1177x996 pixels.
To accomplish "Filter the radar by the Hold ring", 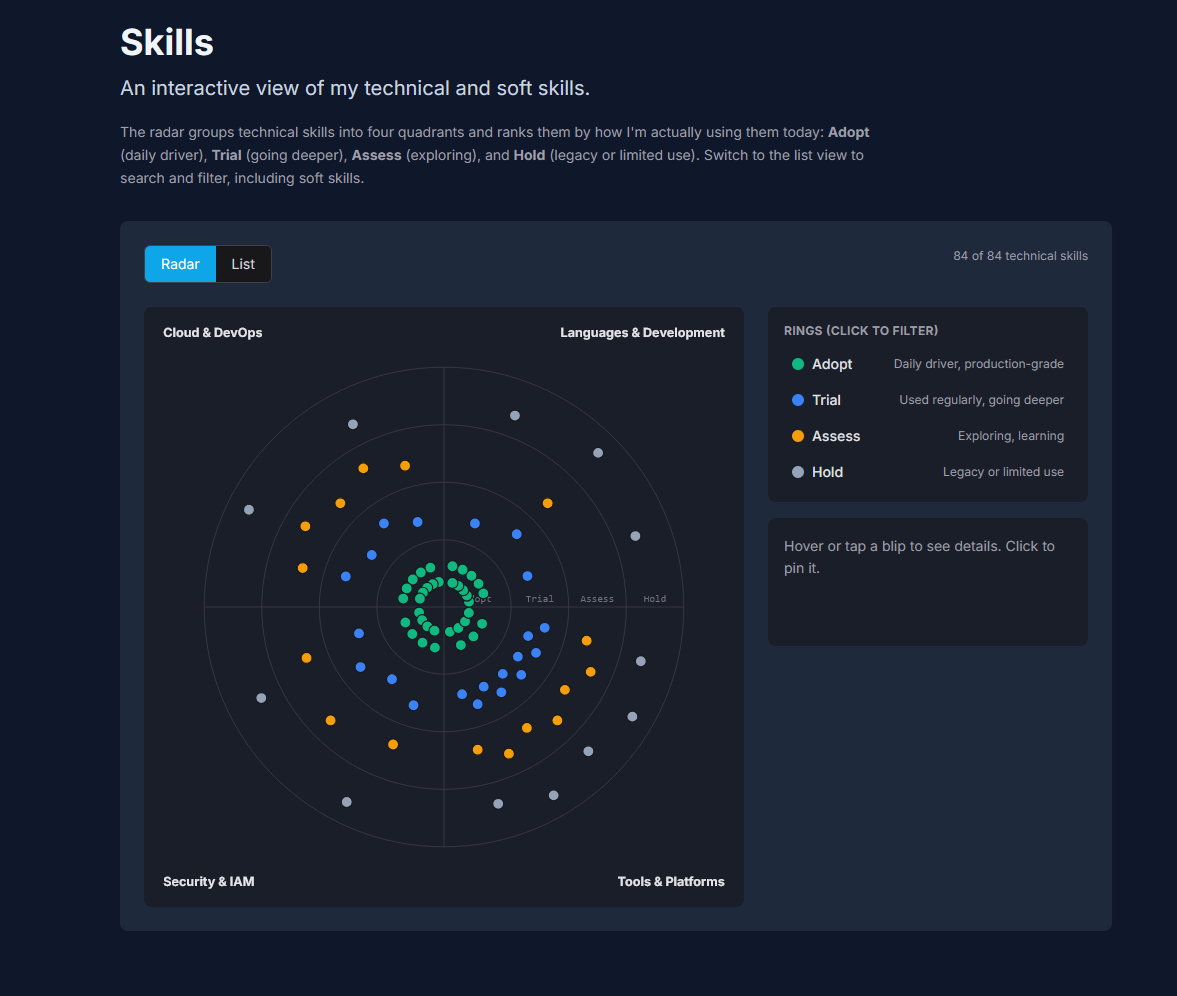I will [x=928, y=472].
